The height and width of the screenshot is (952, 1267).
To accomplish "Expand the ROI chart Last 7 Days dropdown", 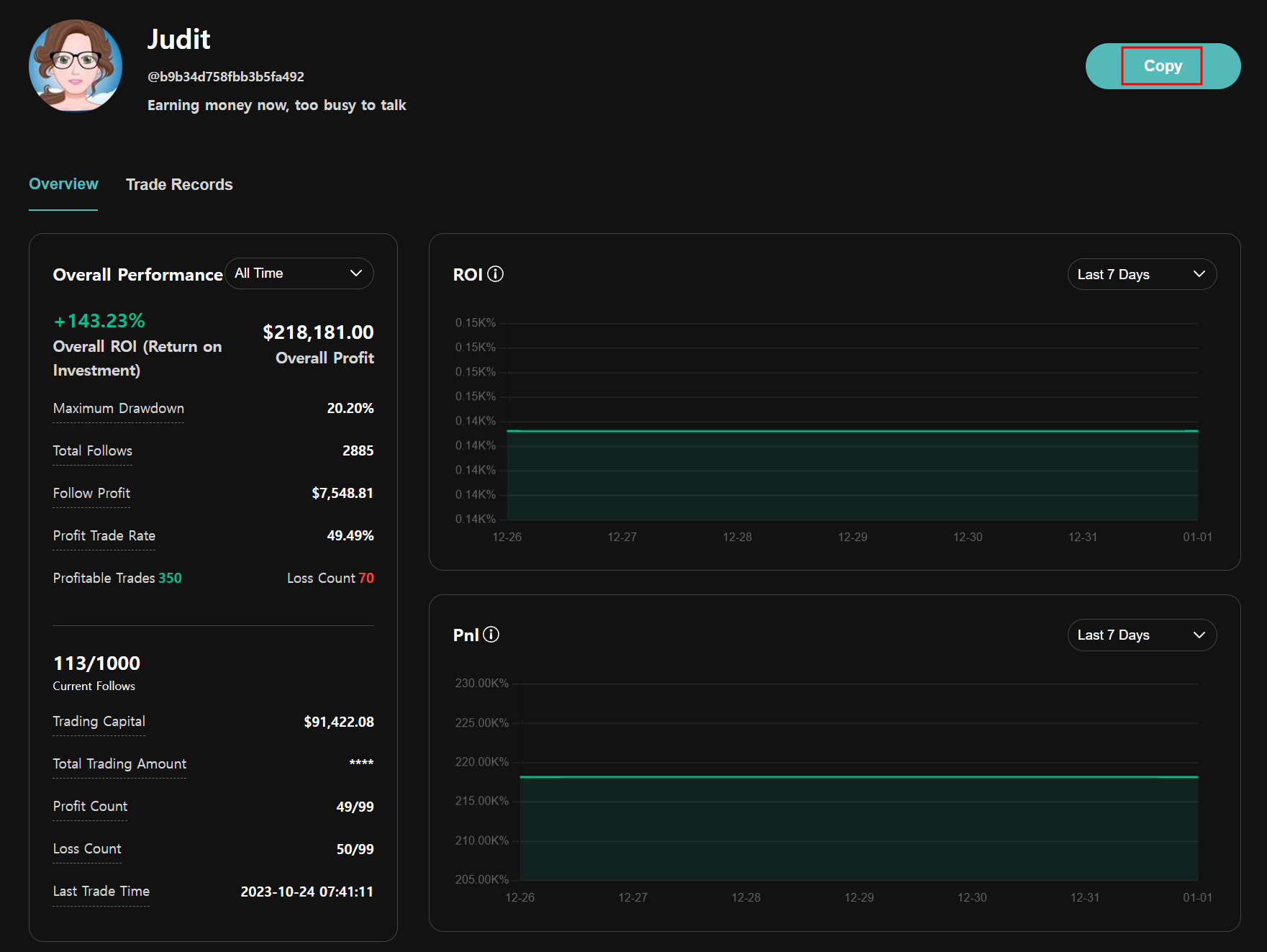I will [1141, 274].
